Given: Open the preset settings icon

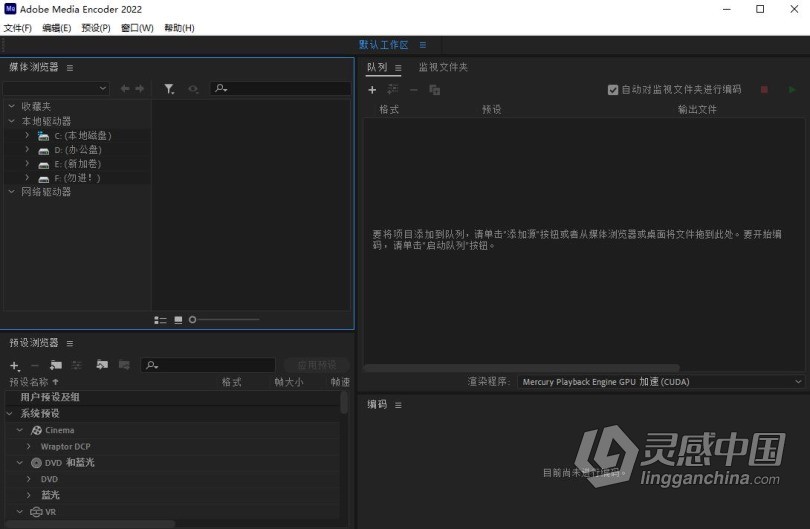Looking at the screenshot, I should pyautogui.click(x=76, y=365).
